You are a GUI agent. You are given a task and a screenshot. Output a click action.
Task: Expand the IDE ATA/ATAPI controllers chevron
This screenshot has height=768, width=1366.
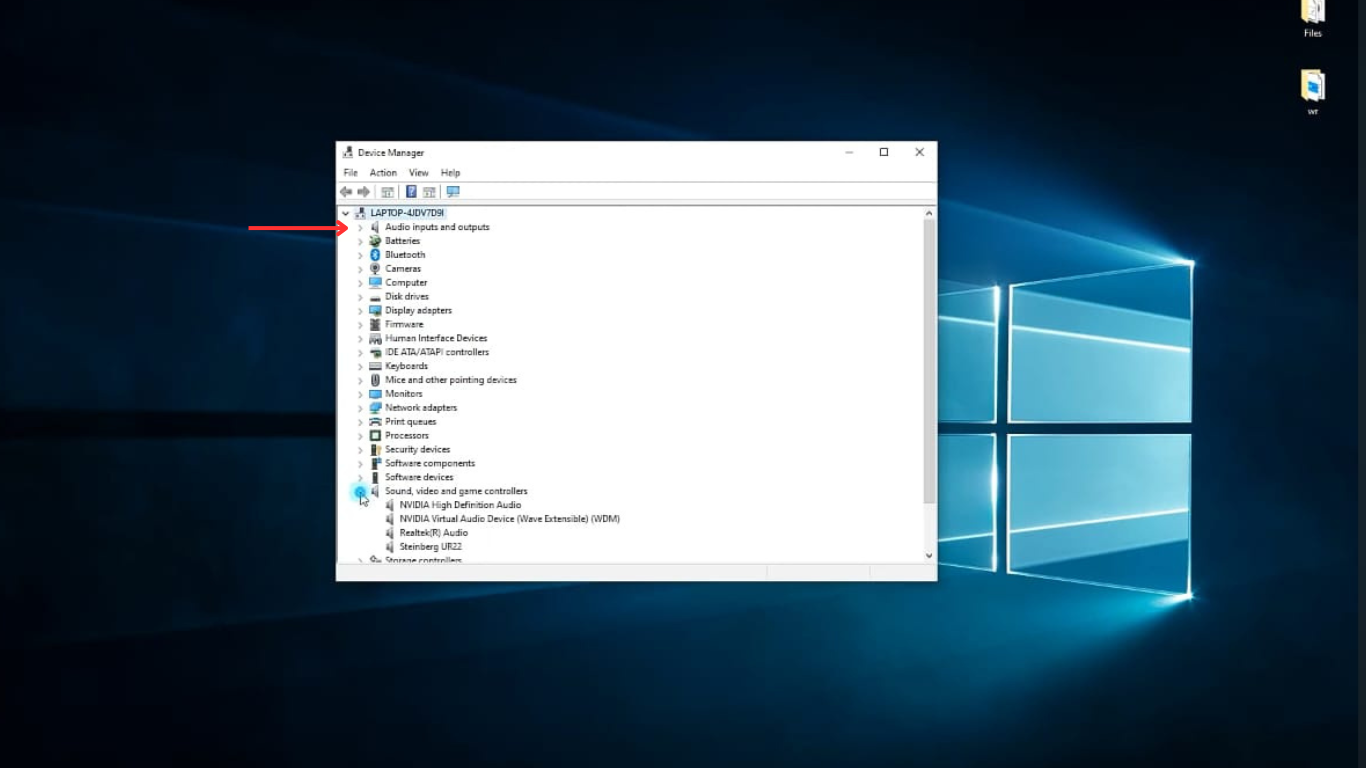(x=360, y=353)
